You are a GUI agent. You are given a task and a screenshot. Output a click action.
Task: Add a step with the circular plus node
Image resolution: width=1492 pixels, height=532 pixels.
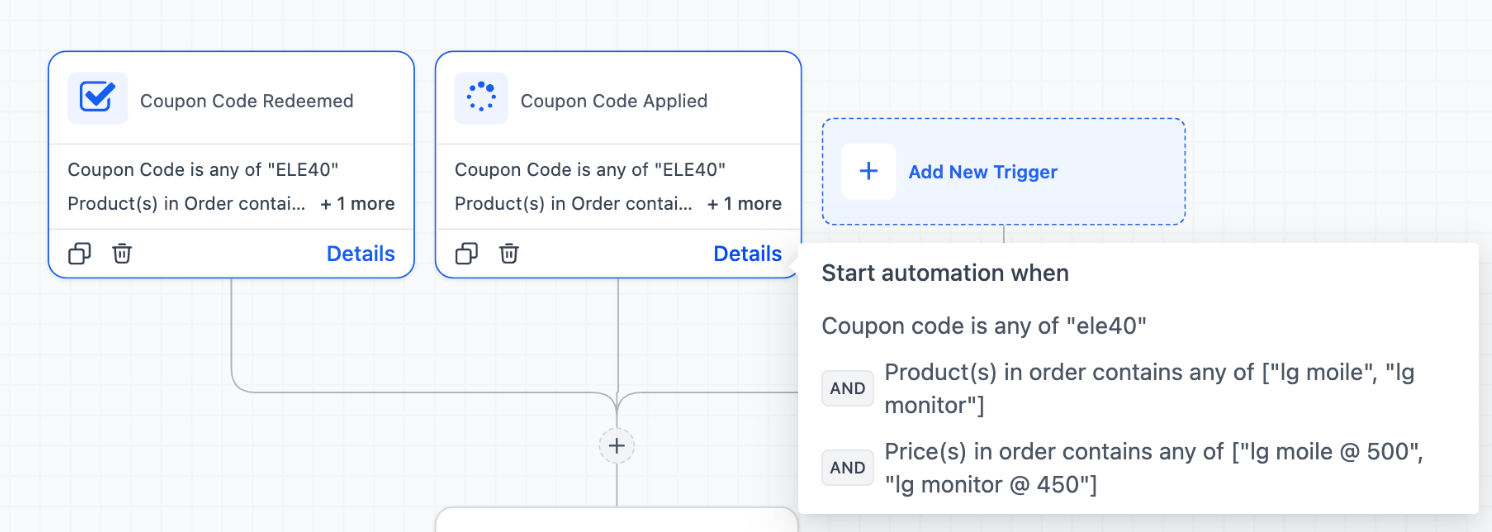click(x=617, y=445)
